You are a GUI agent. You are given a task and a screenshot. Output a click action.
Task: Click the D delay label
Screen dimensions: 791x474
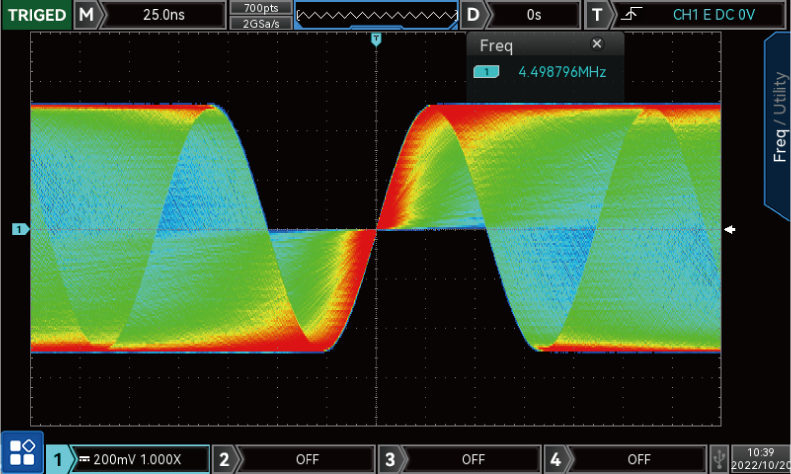[x=473, y=15]
